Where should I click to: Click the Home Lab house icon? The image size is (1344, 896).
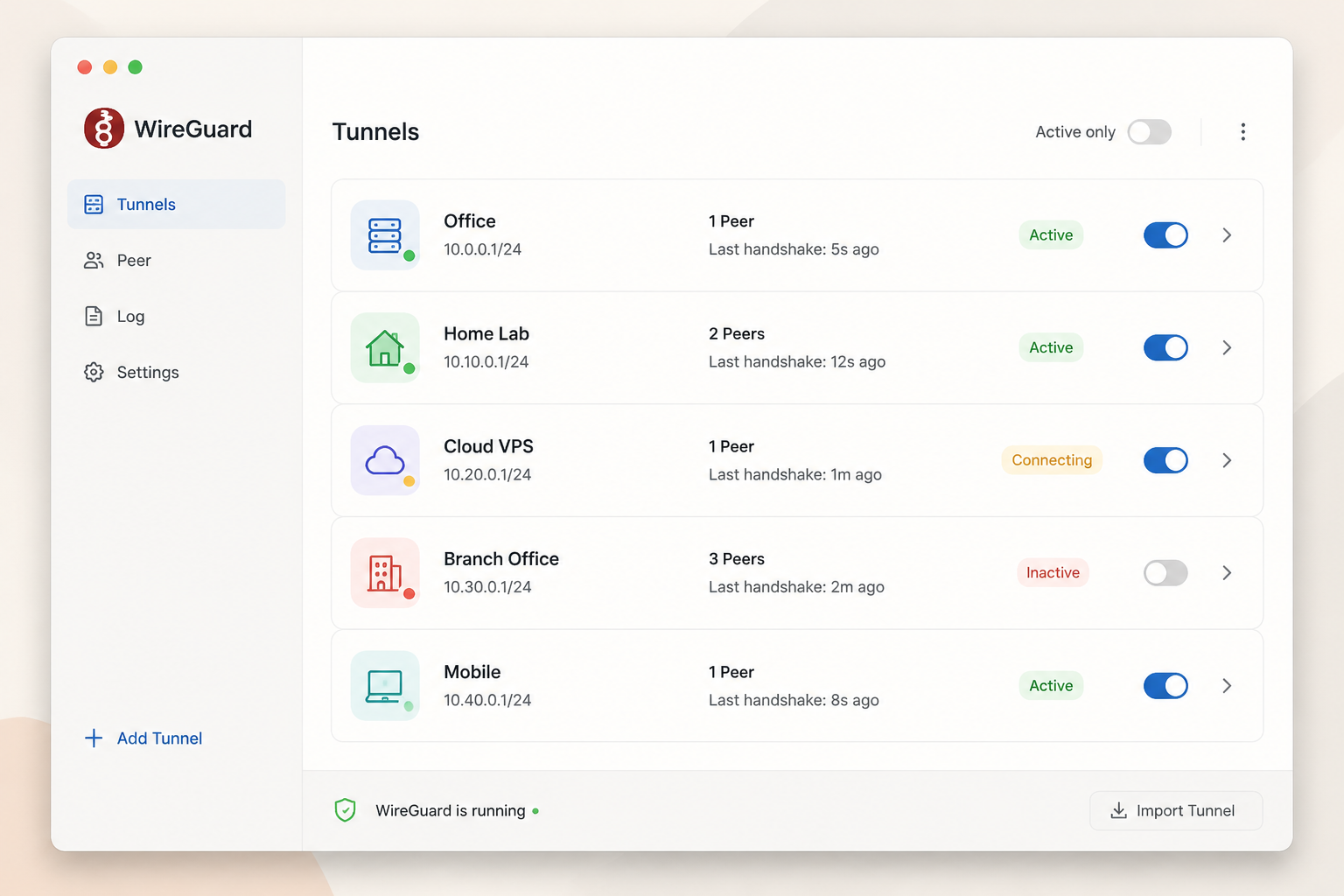pos(385,347)
